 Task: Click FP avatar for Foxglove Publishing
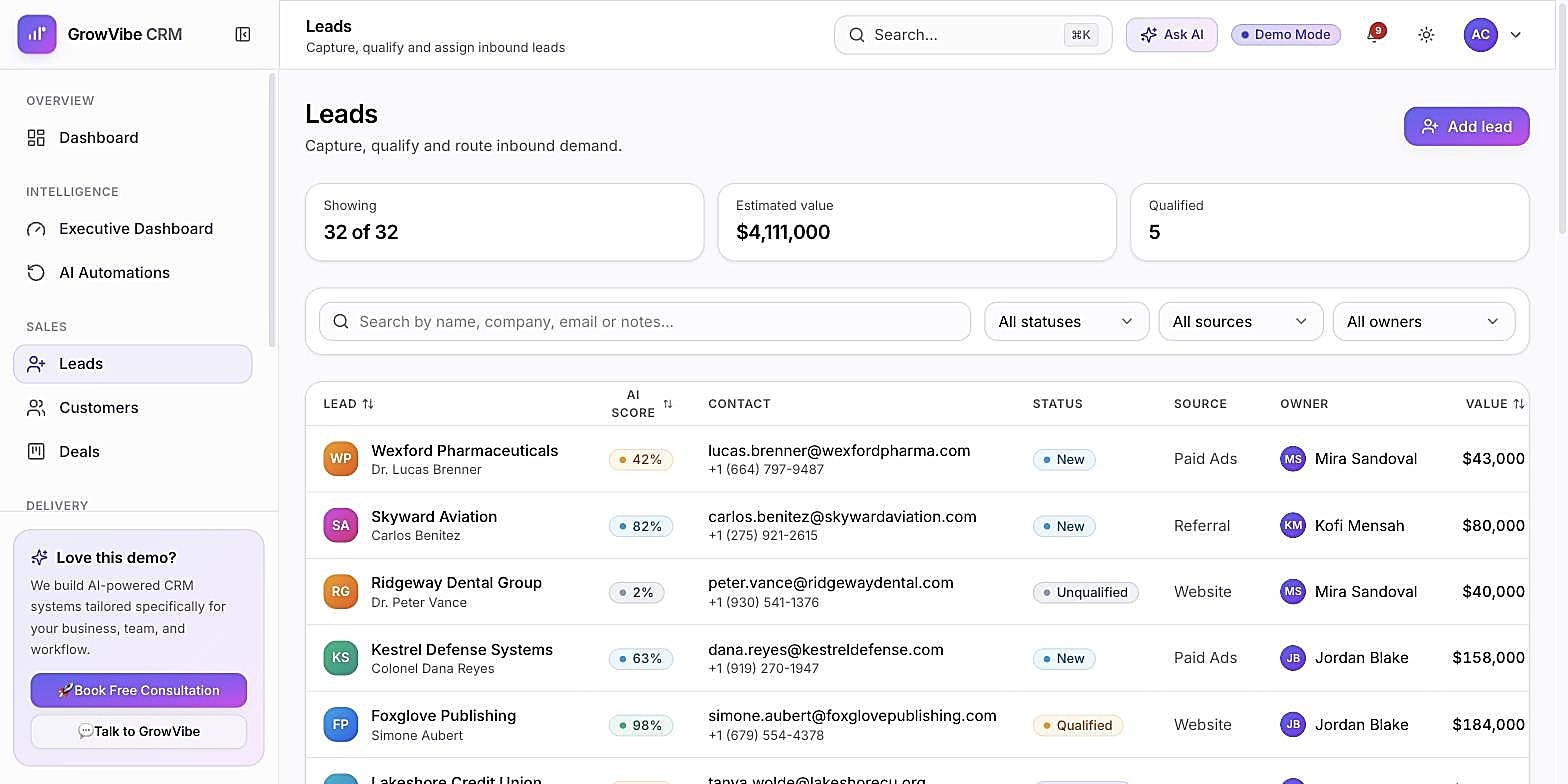[340, 724]
